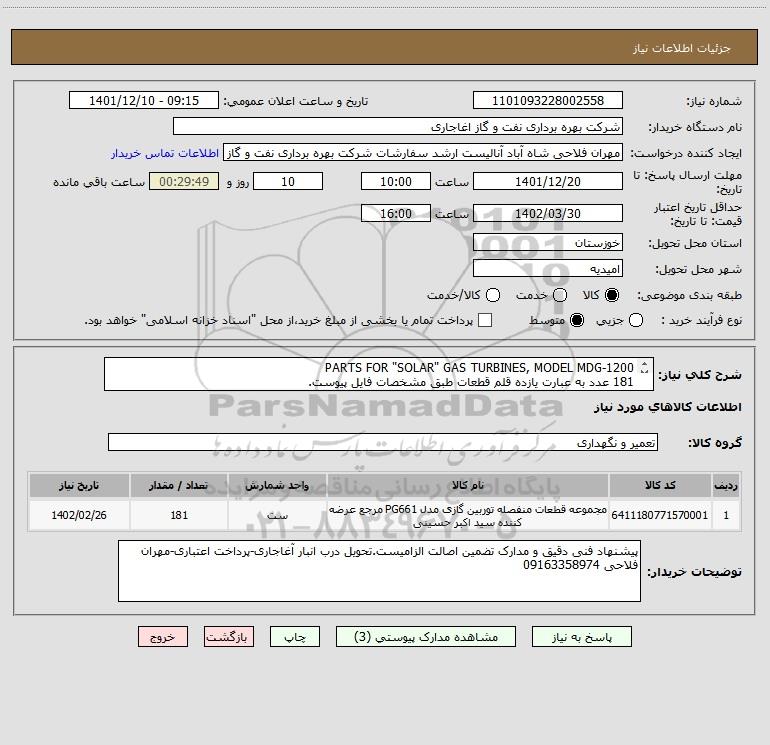
Task: Click the request creator field مهران فلاحی
Action: coord(423,152)
